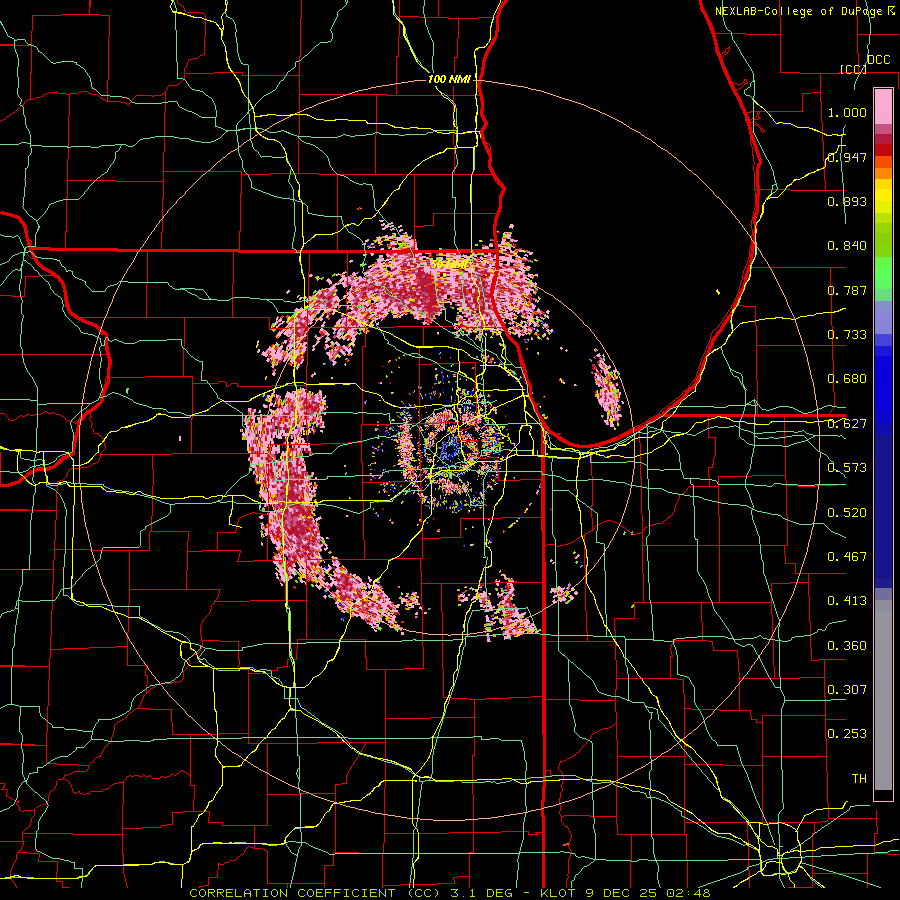
Task: Pick the gray lower color-bar segment
Action: pyautogui.click(x=883, y=695)
